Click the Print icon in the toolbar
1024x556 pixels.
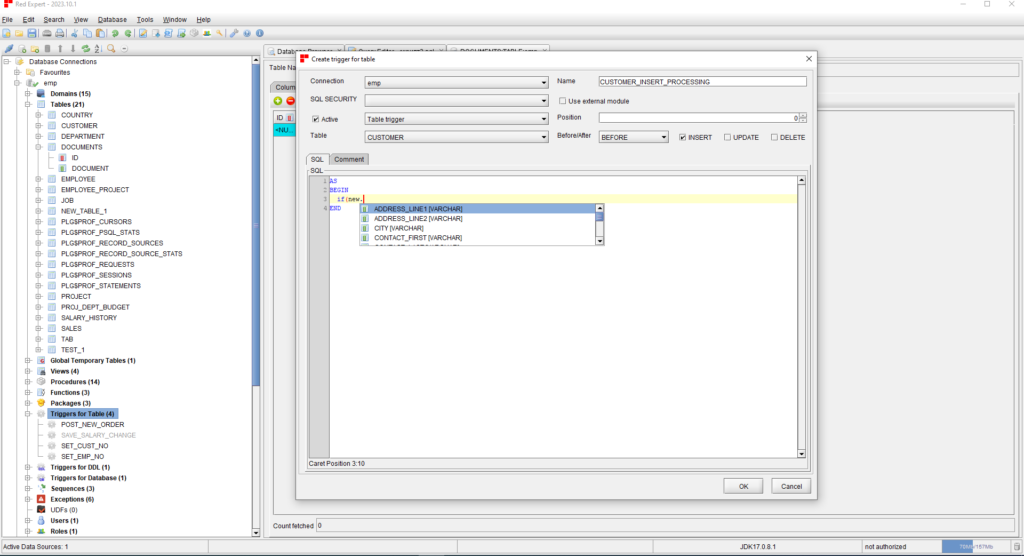point(60,33)
